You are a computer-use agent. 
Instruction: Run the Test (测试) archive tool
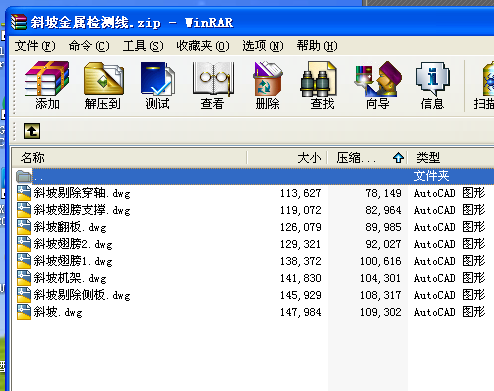point(157,85)
